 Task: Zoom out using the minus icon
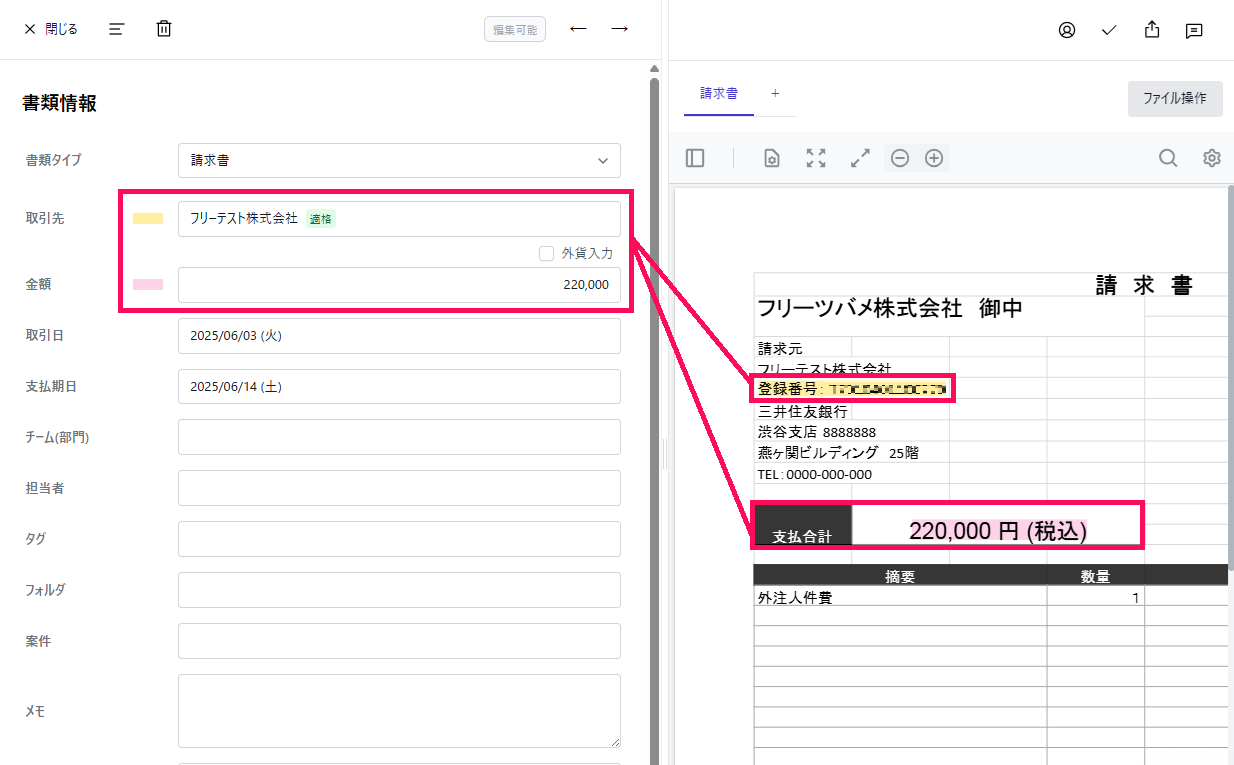click(x=900, y=157)
